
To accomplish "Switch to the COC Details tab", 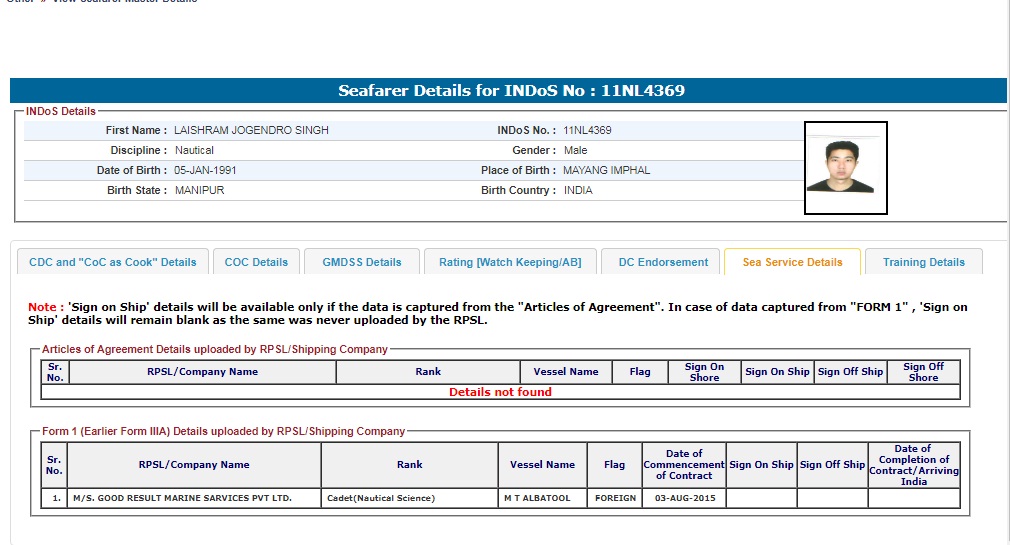I will pyautogui.click(x=256, y=262).
